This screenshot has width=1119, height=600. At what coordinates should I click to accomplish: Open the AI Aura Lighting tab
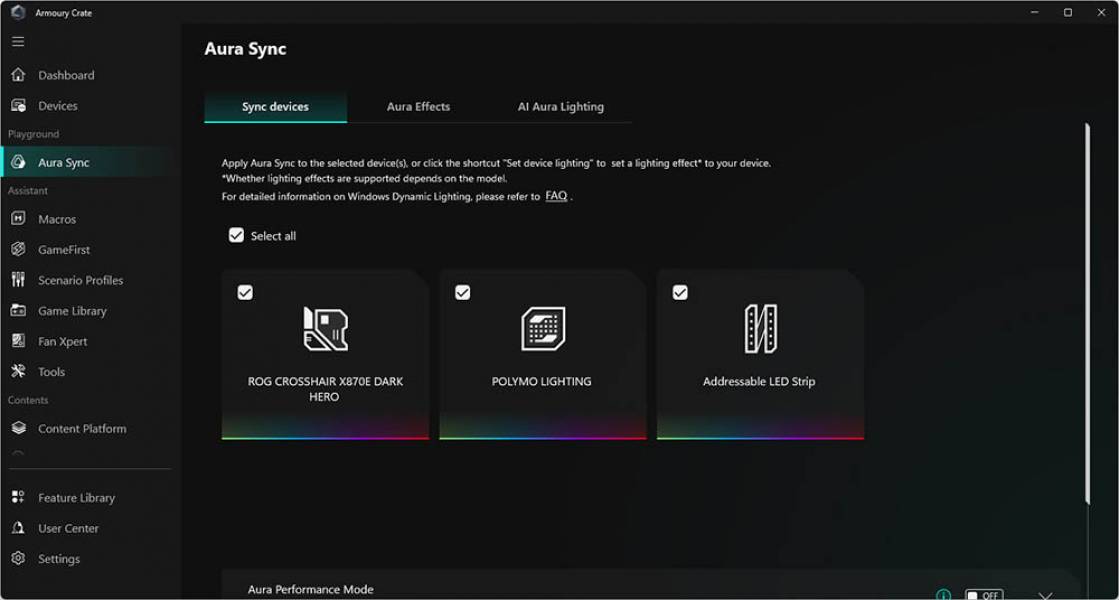coord(560,106)
